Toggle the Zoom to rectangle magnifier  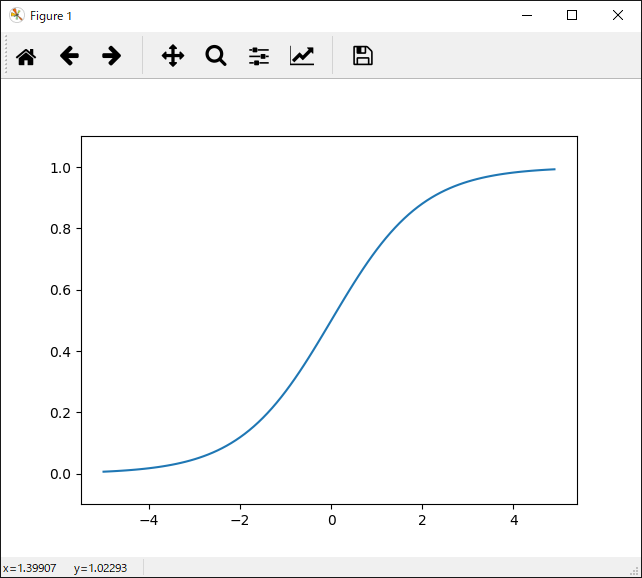click(x=216, y=56)
